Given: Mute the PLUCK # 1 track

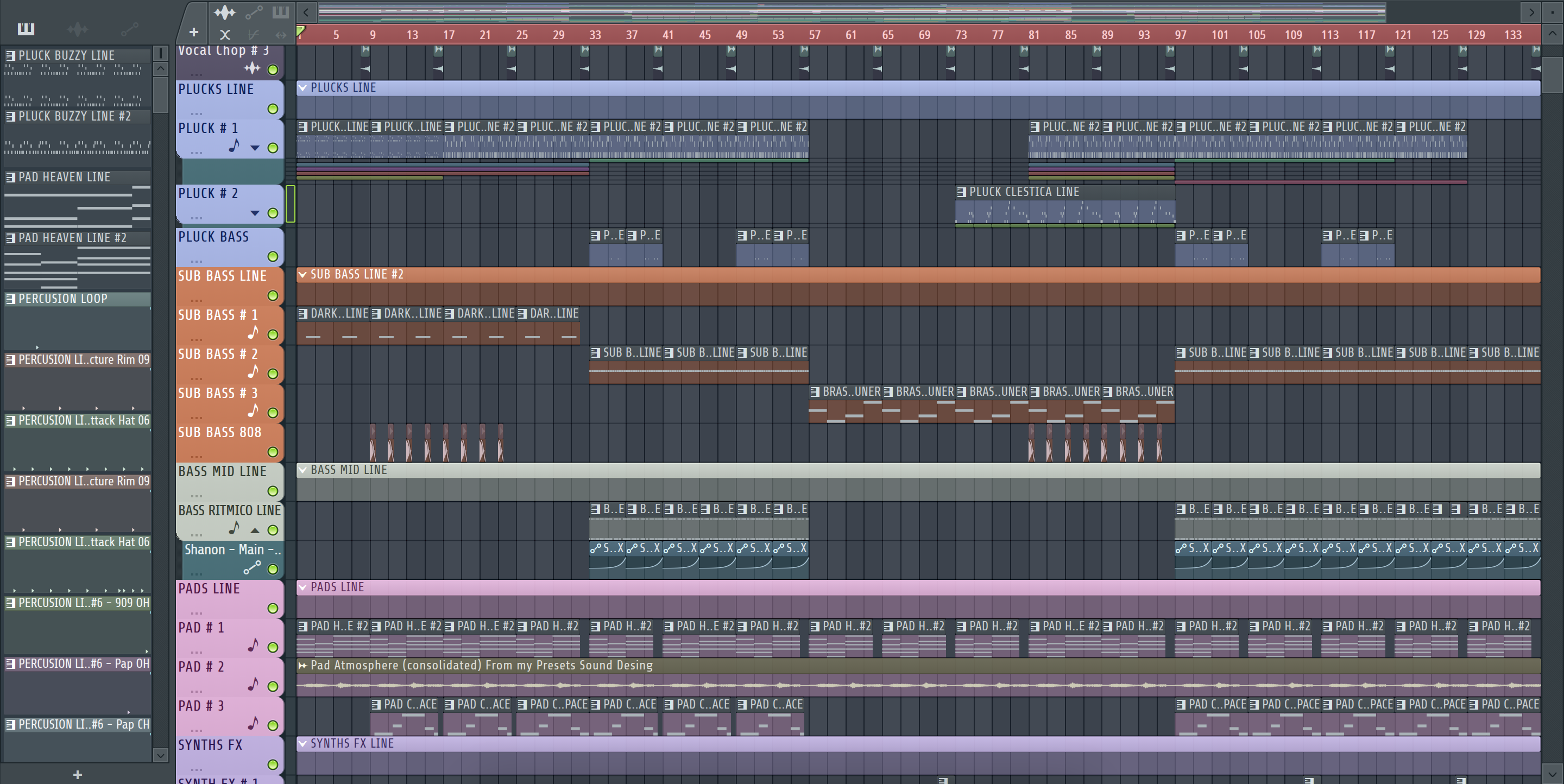Looking at the screenshot, I should (x=273, y=148).
